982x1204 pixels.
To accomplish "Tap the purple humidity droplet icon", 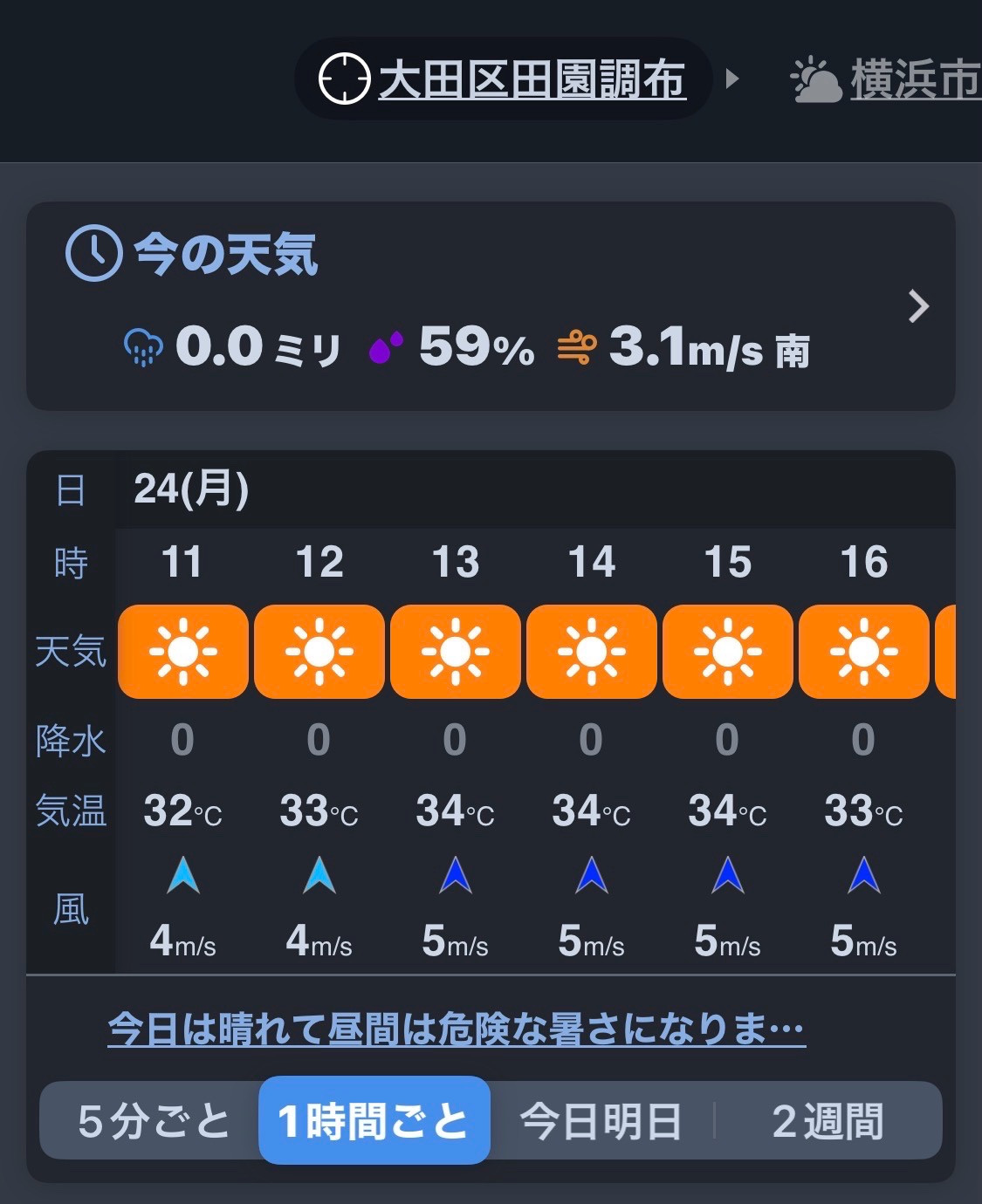I will click(386, 347).
